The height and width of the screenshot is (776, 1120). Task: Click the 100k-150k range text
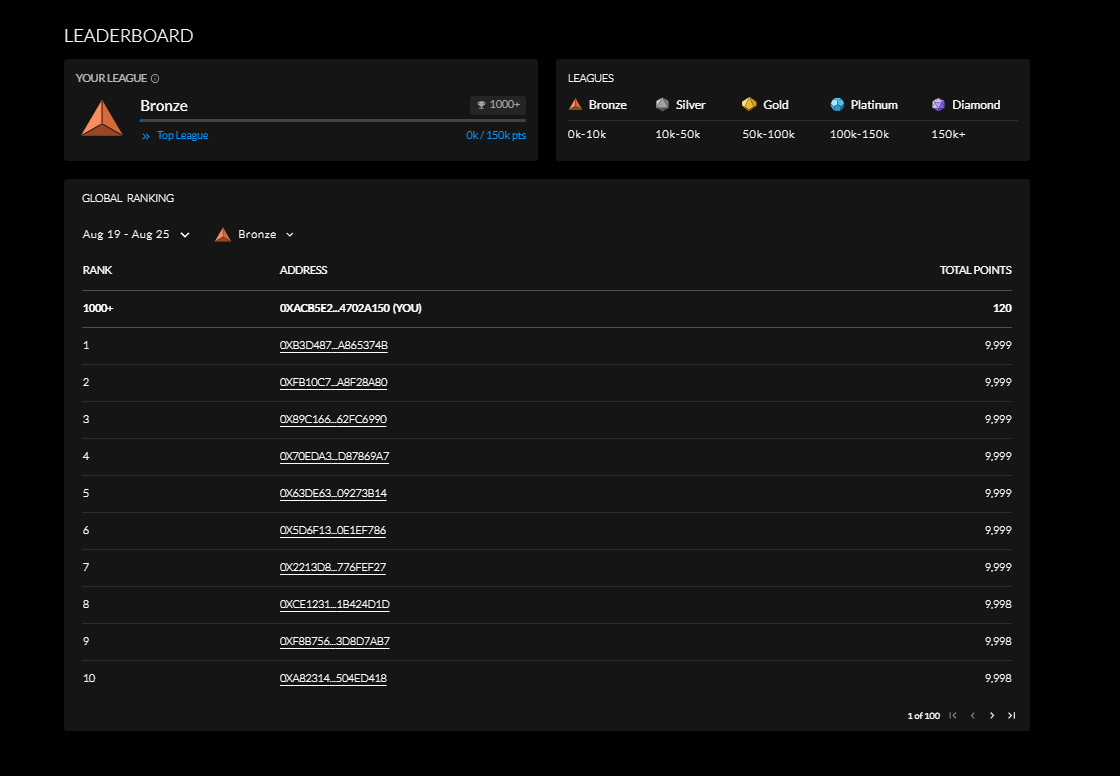[859, 134]
